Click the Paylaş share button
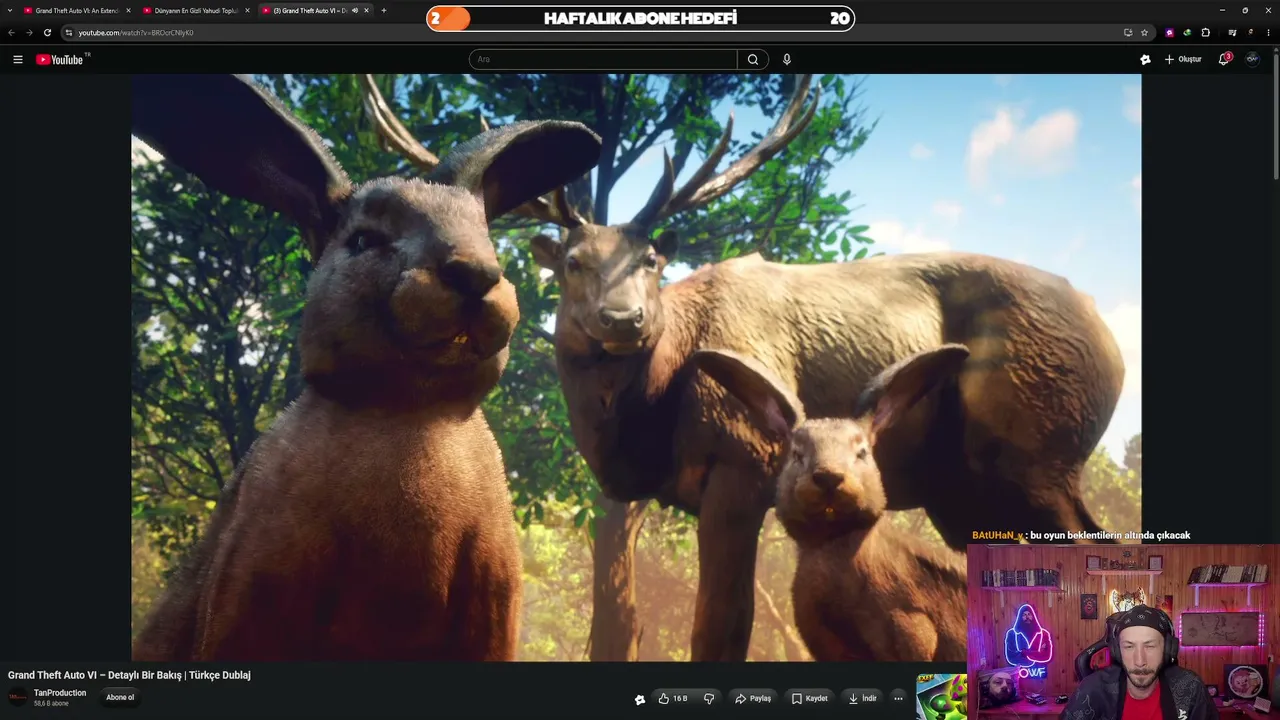 [753, 698]
